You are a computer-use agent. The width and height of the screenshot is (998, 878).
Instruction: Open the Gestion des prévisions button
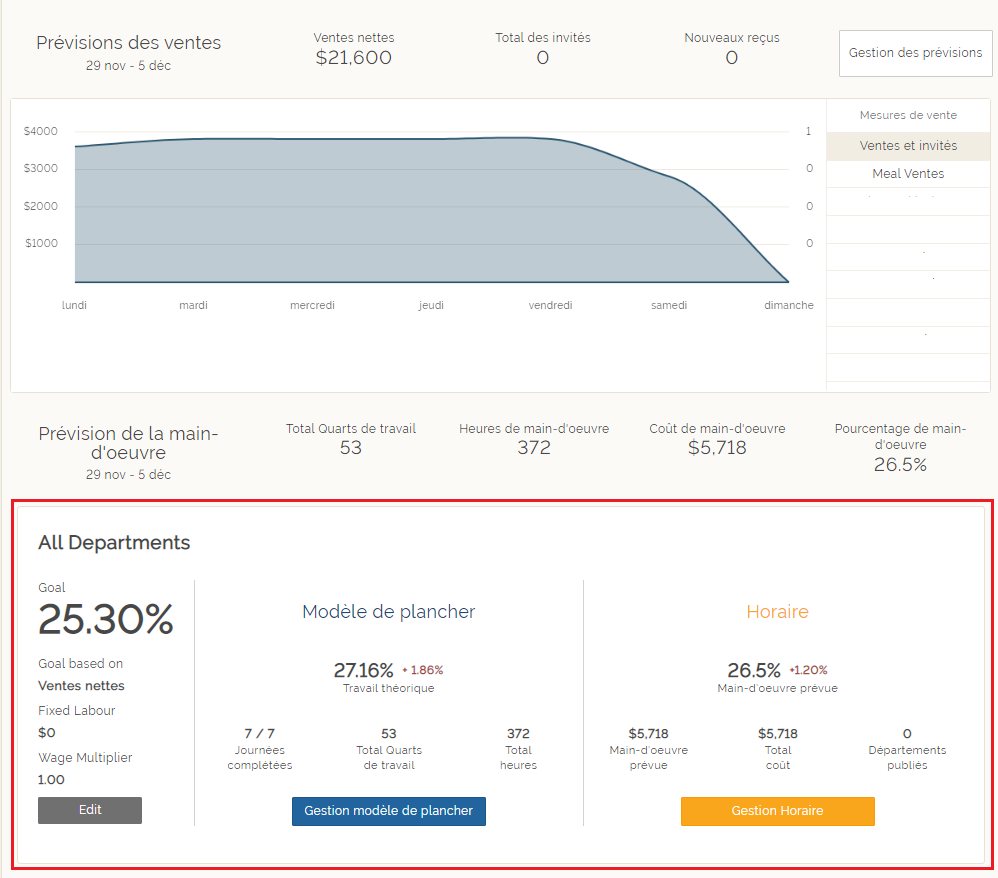[915, 53]
